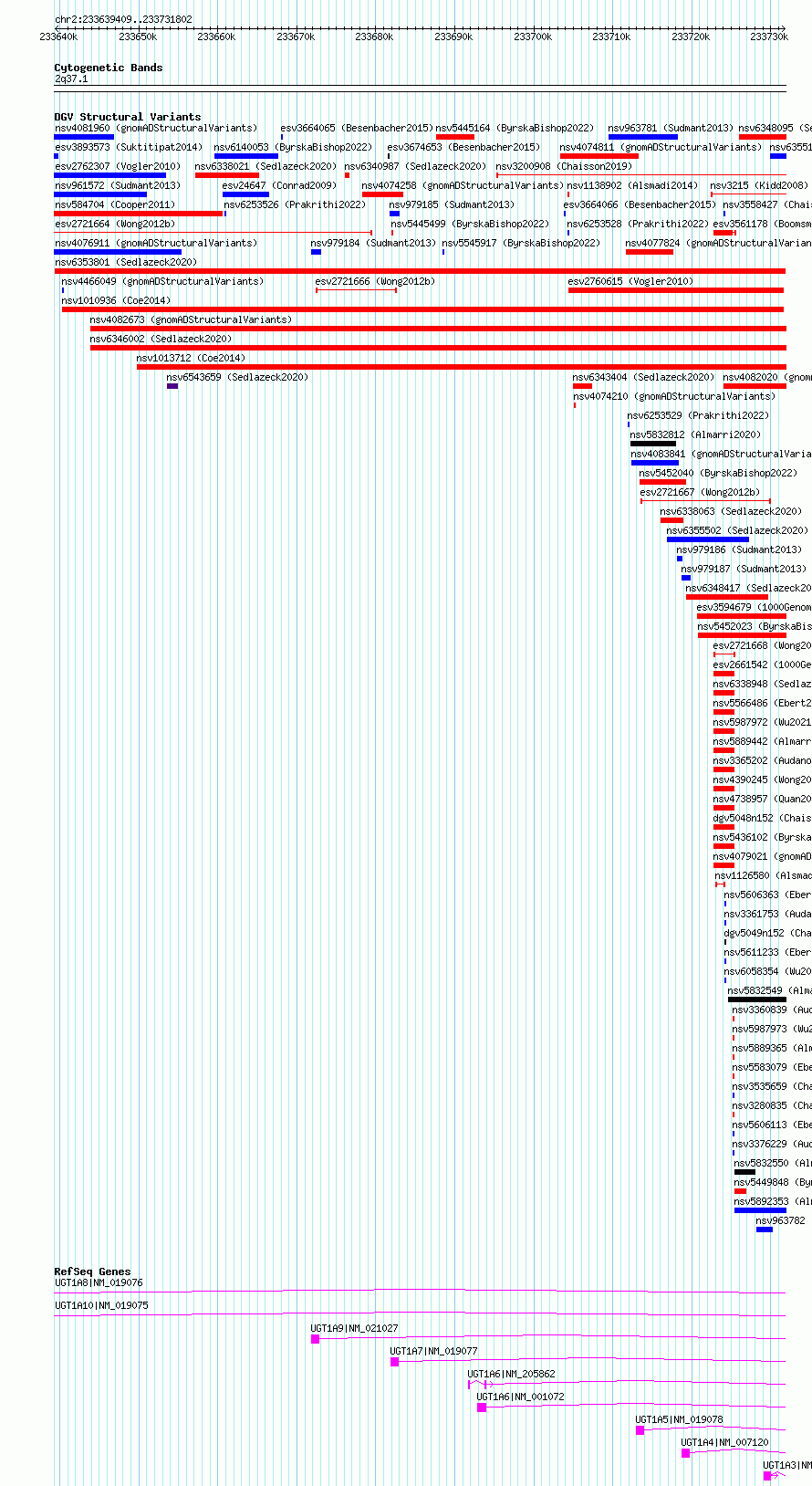Image resolution: width=812 pixels, height=1486 pixels.
Task: Select nsv961572 Sudmant2013 variant
Action: 118,185
